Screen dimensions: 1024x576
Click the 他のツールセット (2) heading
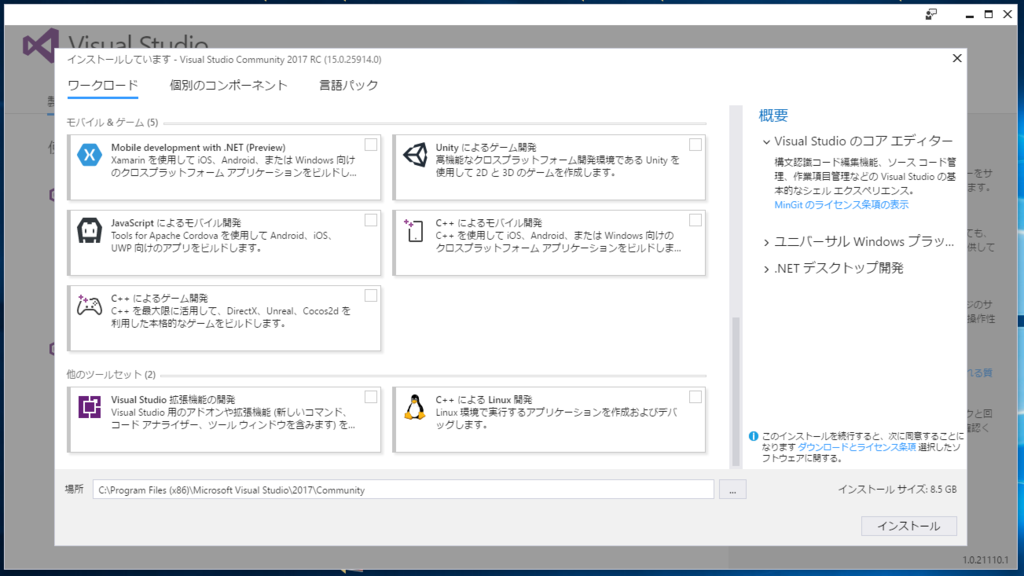[x=111, y=374]
